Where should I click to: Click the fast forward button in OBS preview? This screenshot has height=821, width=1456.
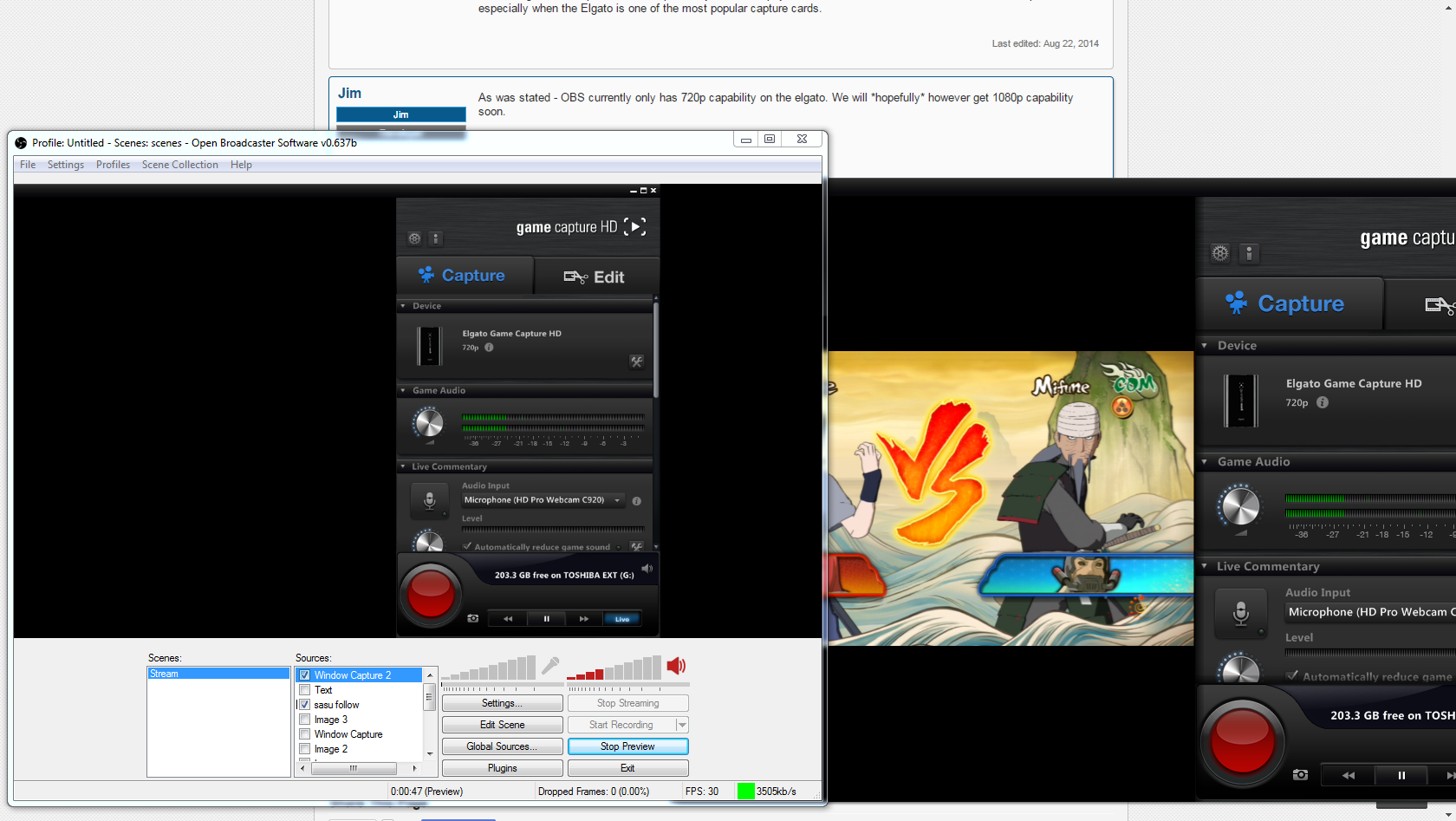click(584, 619)
